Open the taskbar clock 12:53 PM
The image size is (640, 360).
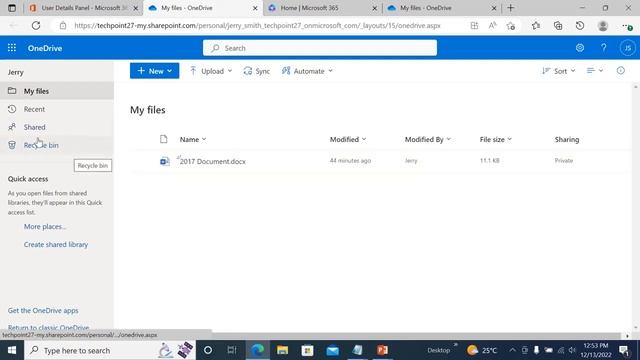[596, 350]
